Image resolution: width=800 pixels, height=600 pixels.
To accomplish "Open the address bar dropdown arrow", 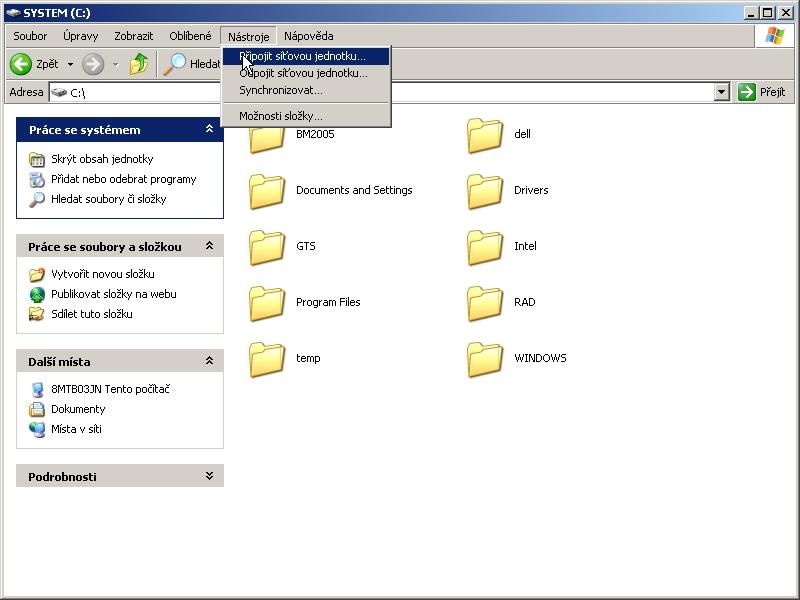I will (x=721, y=92).
